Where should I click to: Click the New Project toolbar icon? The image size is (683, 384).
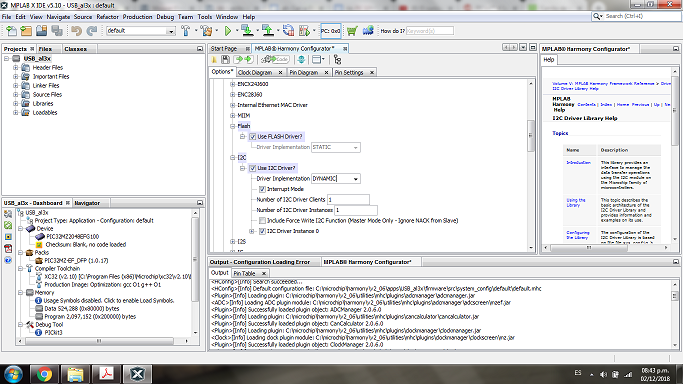click(26, 30)
